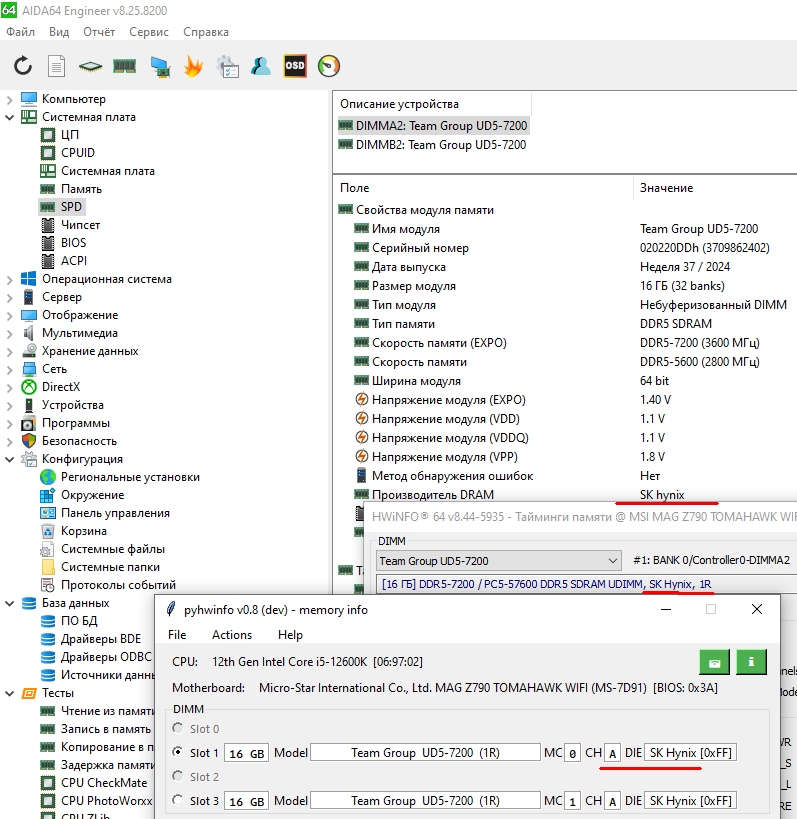Open the Actions menu in pyhwinfo
797x819 pixels.
(x=232, y=635)
